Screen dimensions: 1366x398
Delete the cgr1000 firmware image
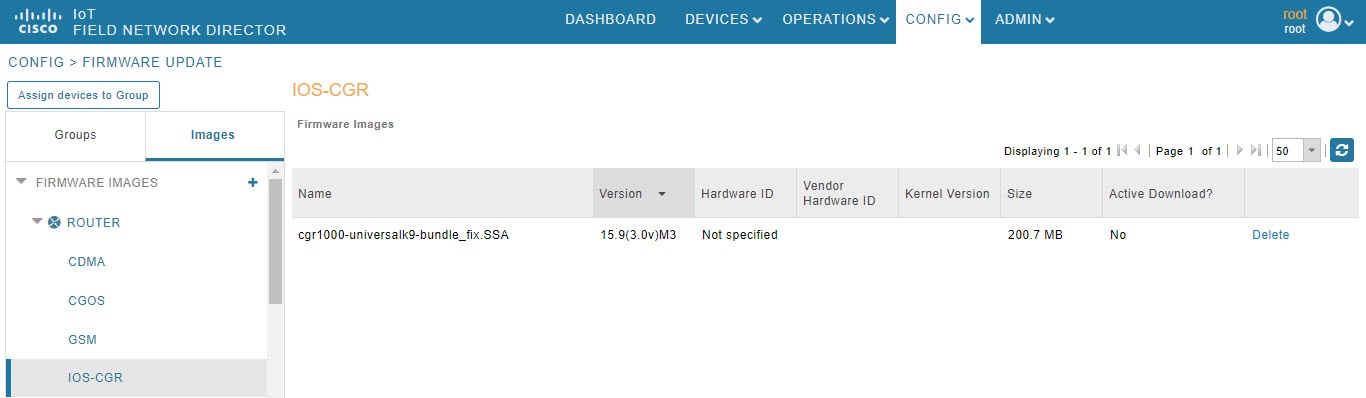click(1270, 235)
